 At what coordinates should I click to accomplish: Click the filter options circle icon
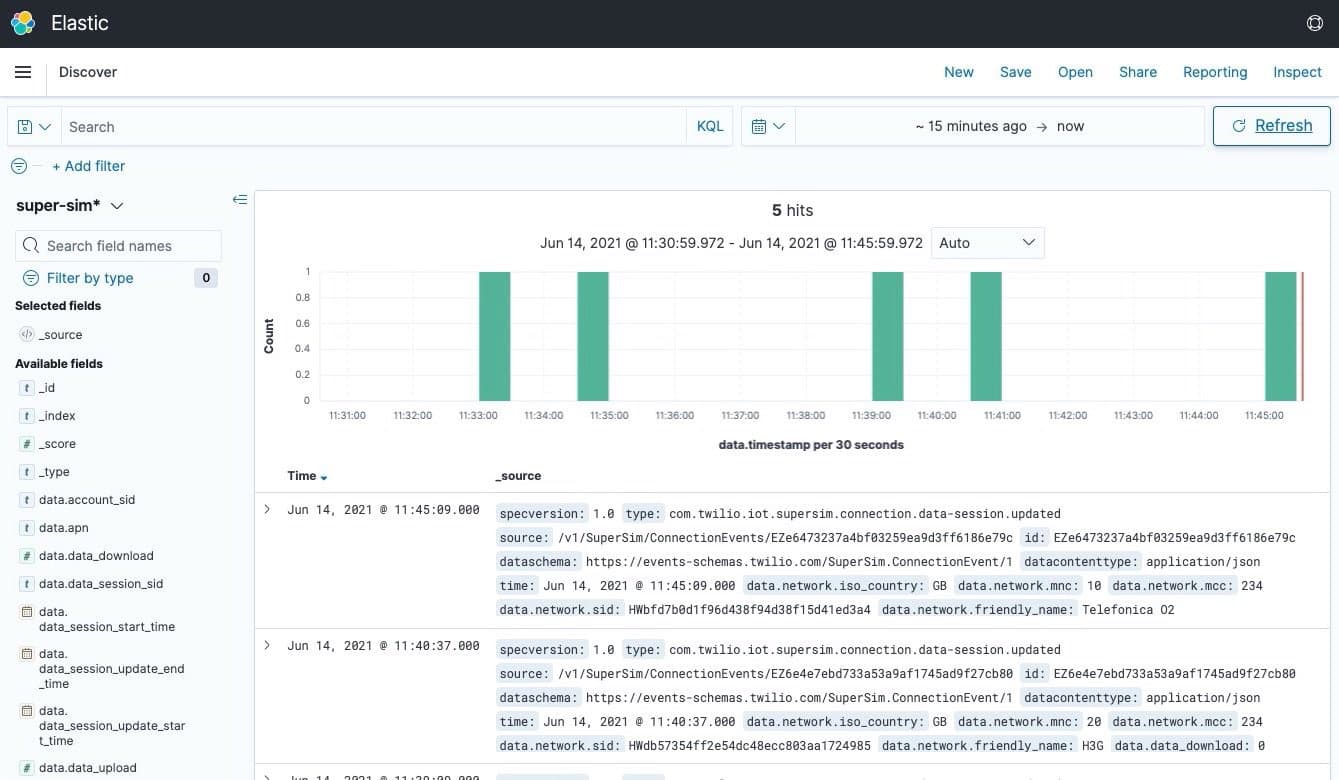[18, 166]
